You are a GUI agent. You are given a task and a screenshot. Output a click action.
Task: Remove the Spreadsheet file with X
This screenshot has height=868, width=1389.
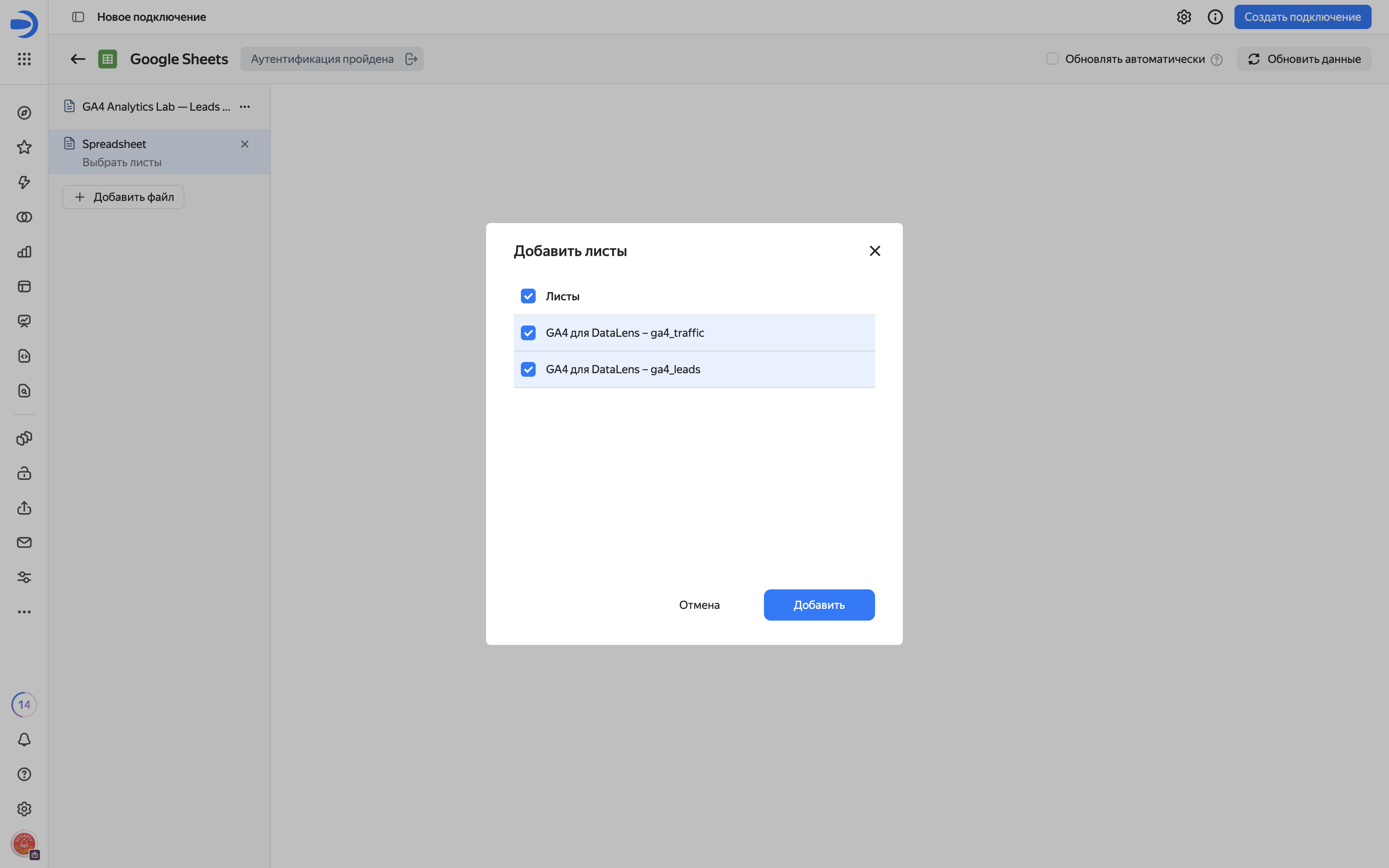[245, 144]
